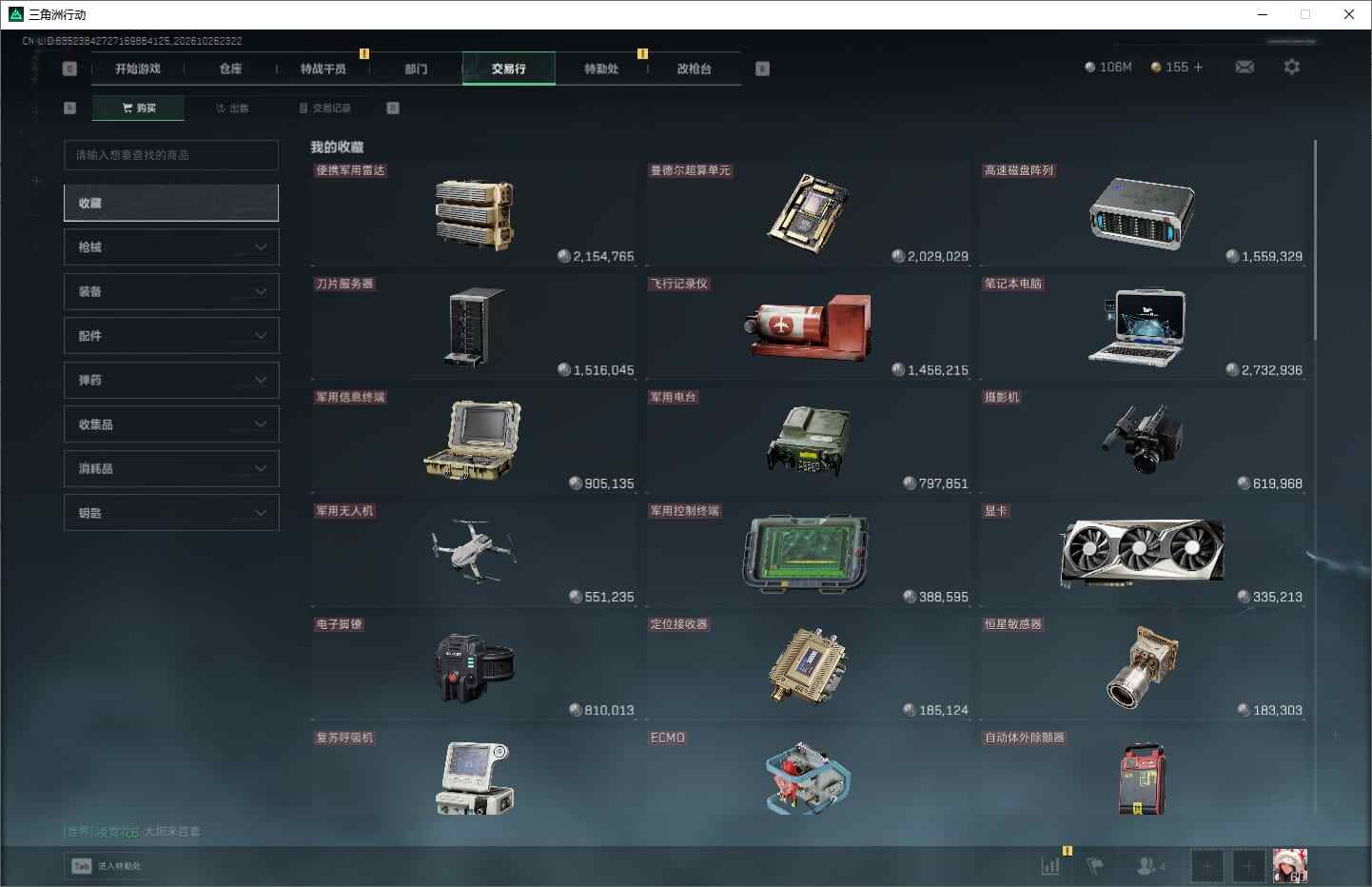Open the bar chart stats icon
This screenshot has width=1372, height=887.
tap(1050, 865)
